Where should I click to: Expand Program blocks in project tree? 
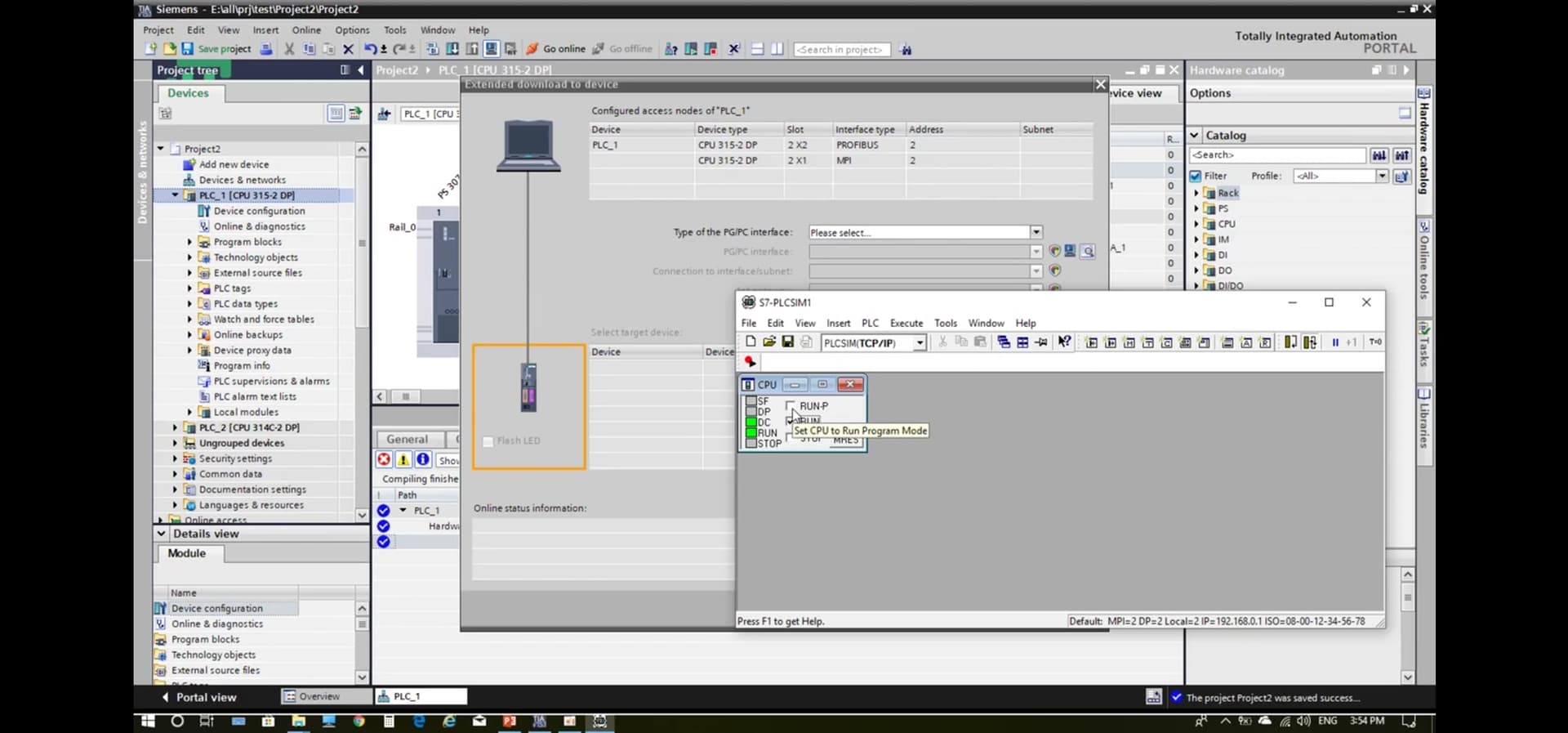coord(189,242)
